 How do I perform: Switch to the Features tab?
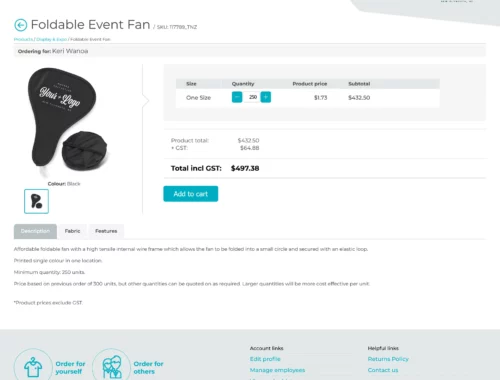pos(106,231)
